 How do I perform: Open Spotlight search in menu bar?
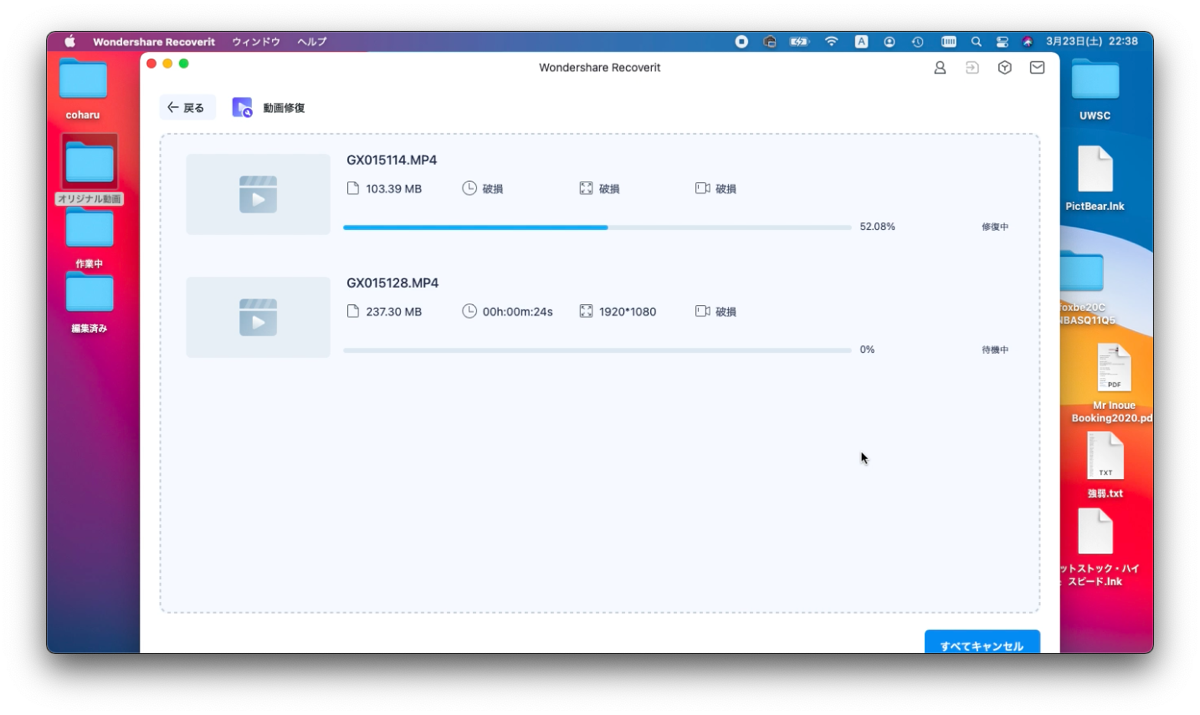976,42
